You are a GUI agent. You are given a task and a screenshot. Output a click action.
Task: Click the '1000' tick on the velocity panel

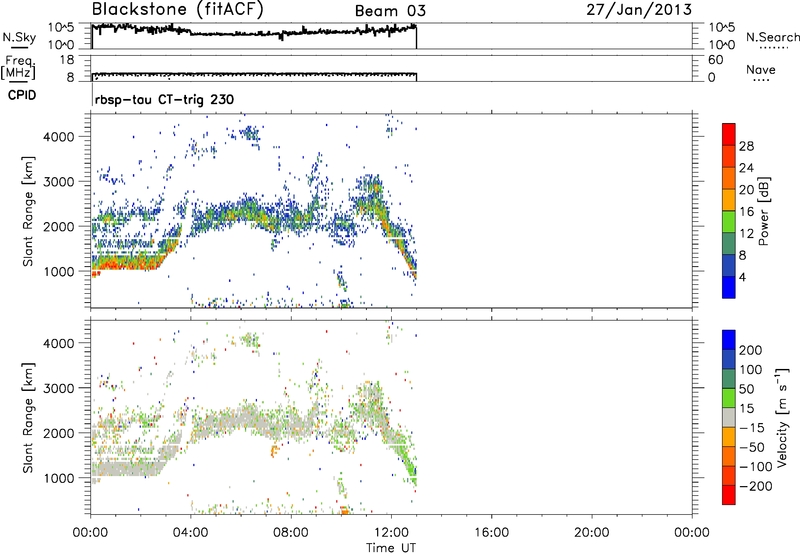click(59, 478)
